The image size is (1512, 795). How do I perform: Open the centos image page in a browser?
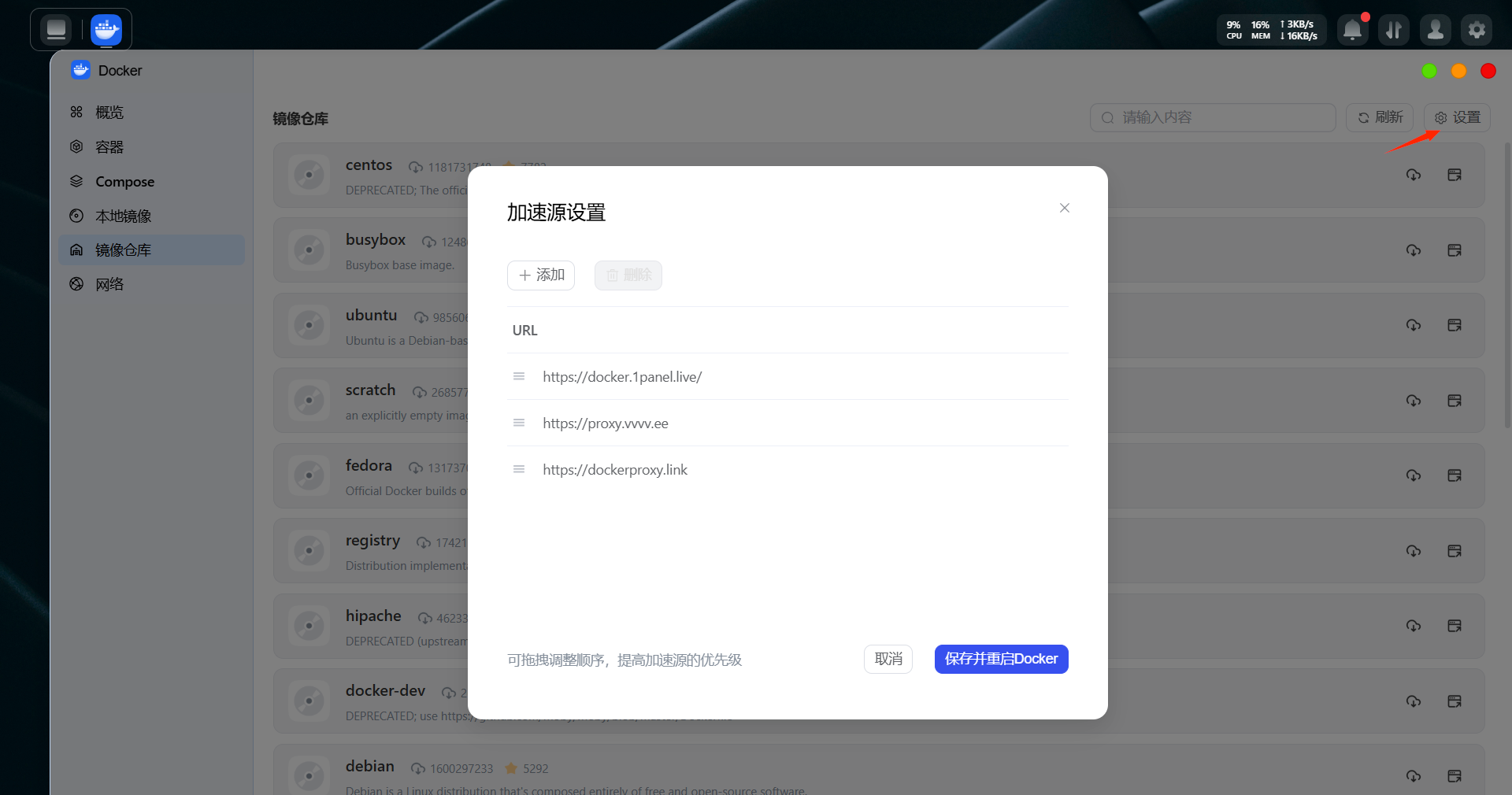click(1455, 175)
